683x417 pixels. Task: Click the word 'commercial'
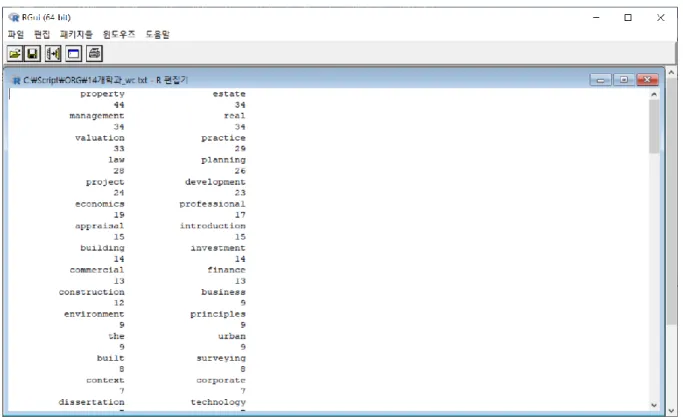coord(97,270)
